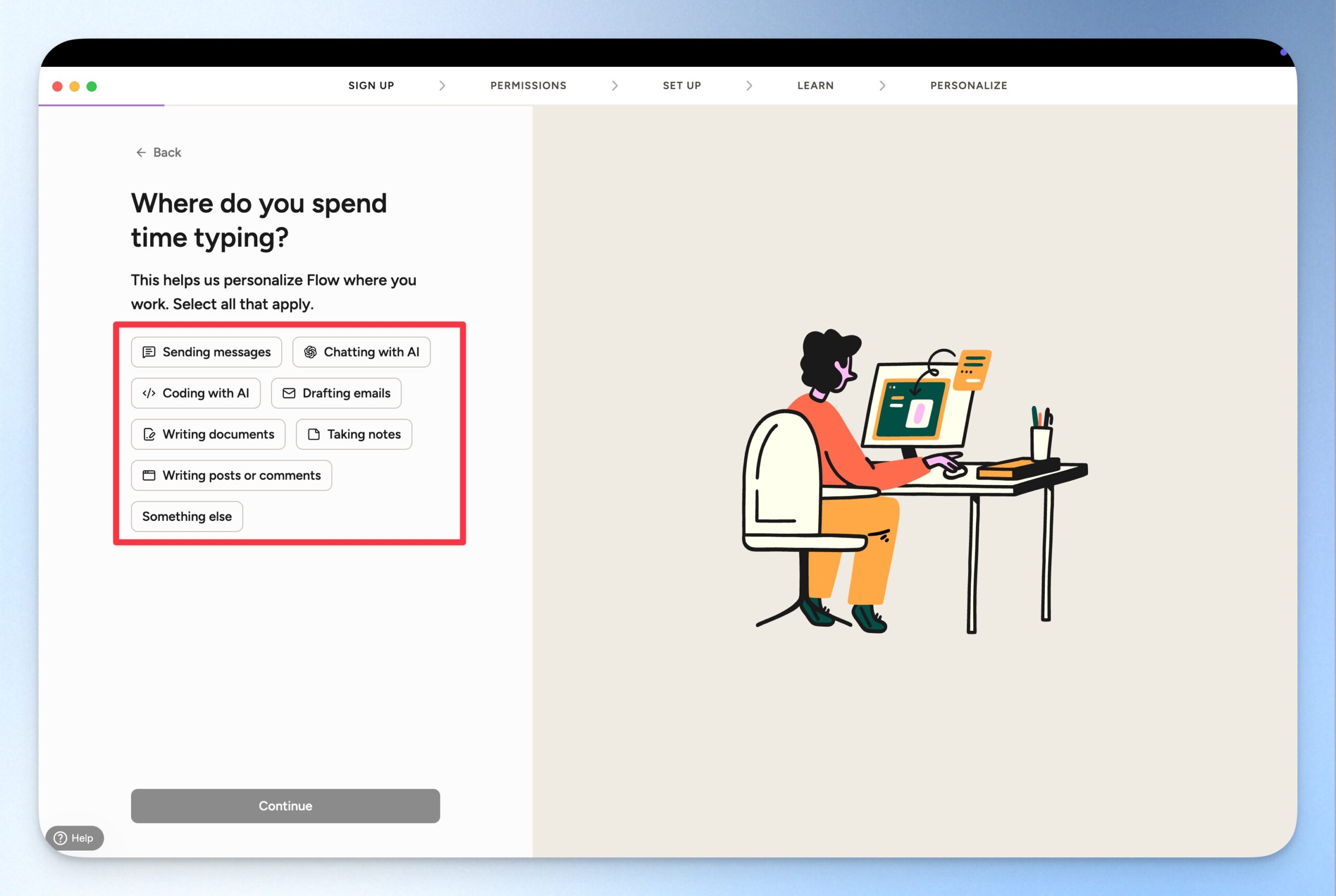Click the chevron after LEARN step

(x=882, y=86)
